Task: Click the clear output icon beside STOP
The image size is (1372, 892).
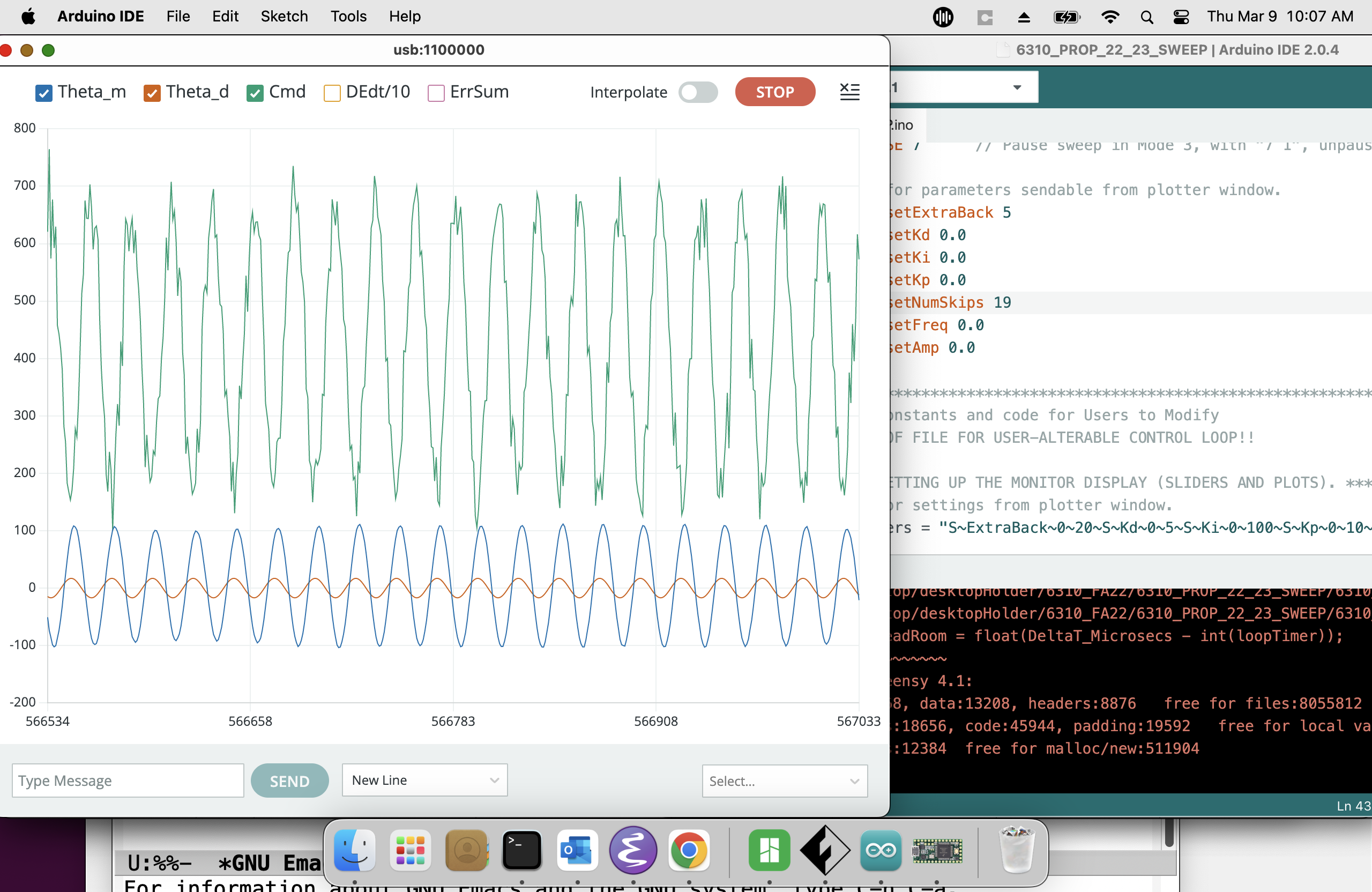Action: (849, 92)
